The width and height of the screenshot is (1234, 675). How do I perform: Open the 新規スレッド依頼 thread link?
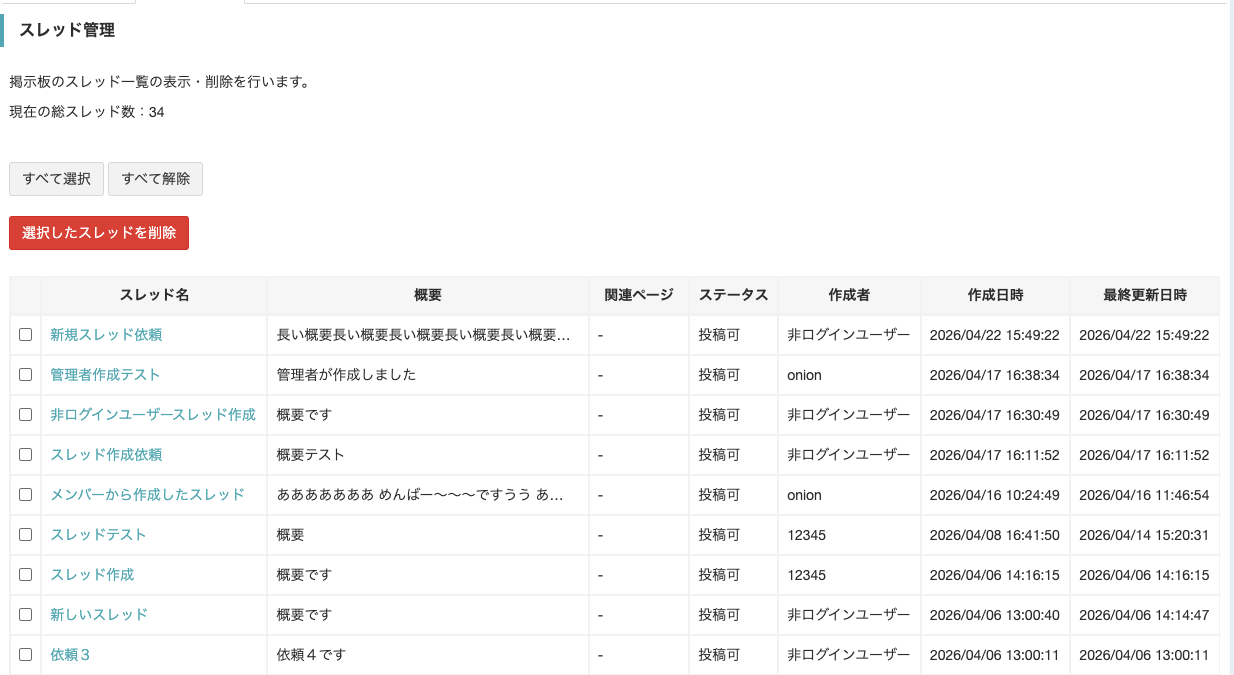tap(106, 335)
